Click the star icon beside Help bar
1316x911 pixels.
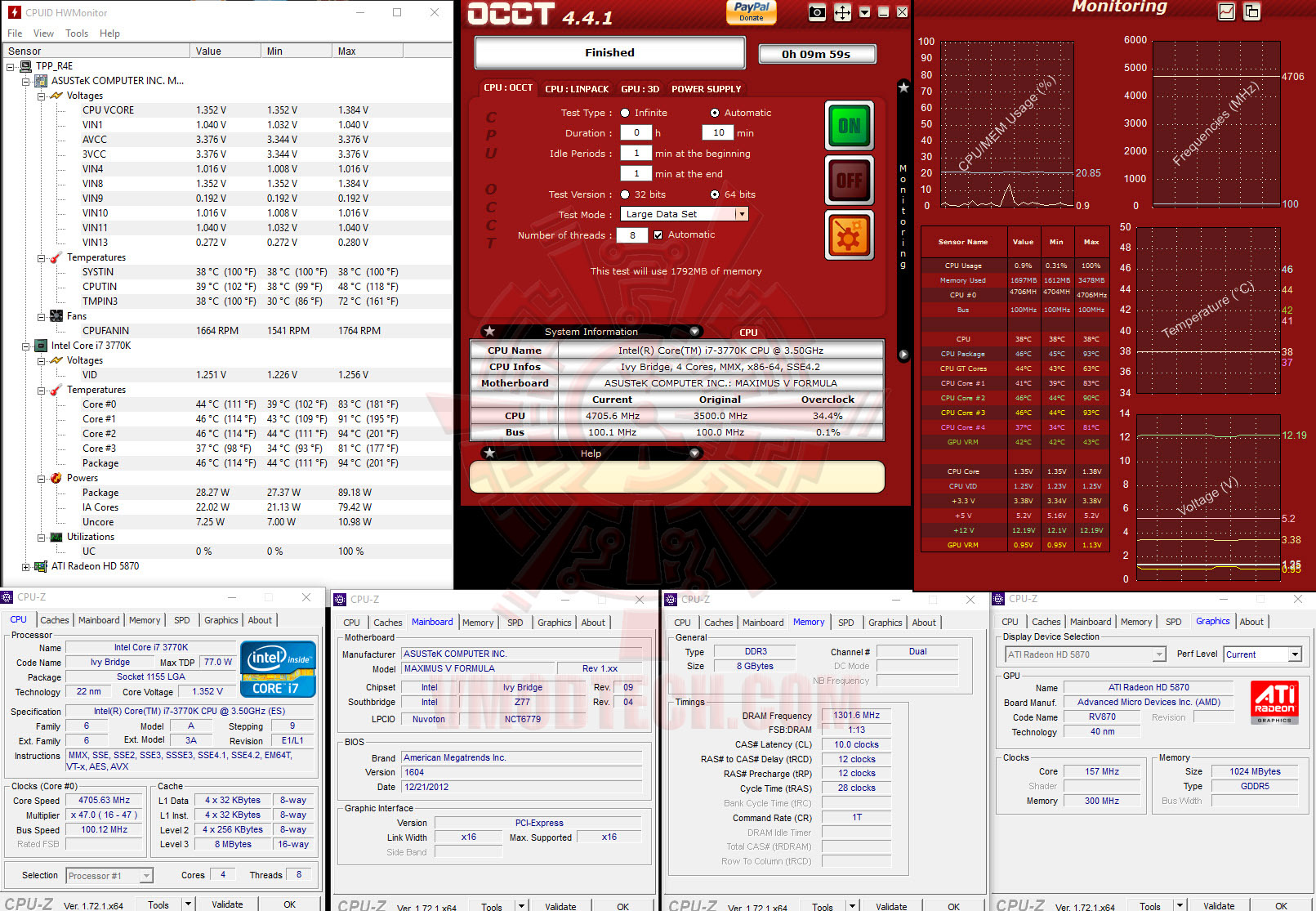pyautogui.click(x=489, y=453)
